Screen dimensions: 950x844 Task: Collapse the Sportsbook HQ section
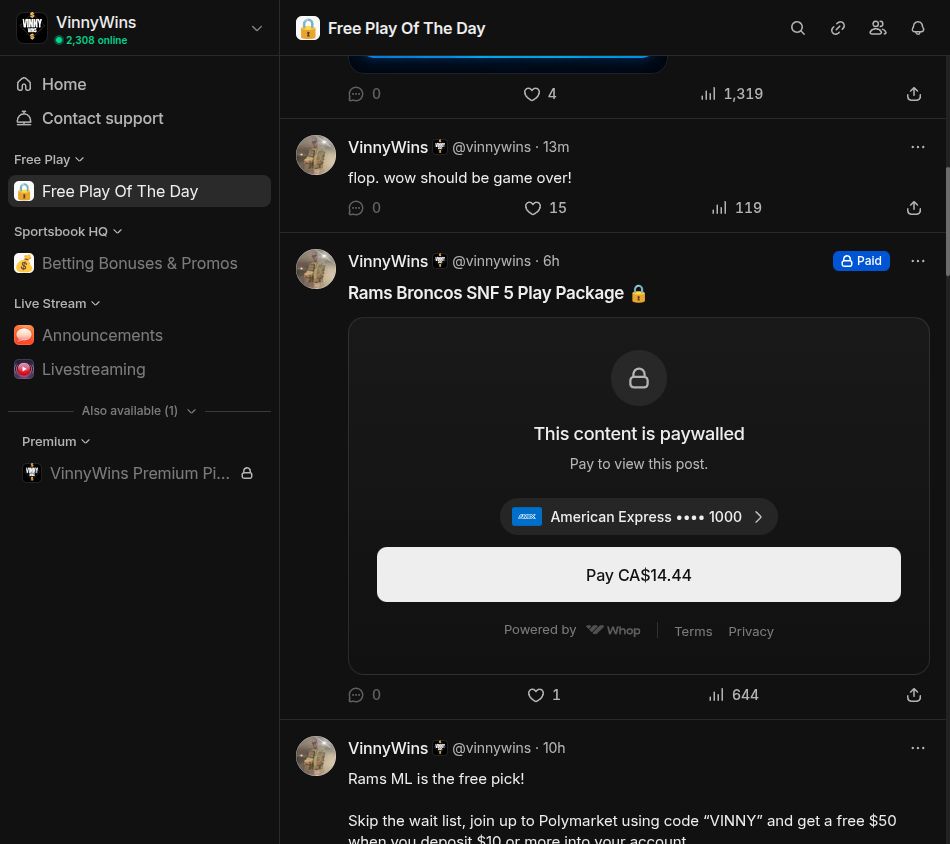tap(68, 231)
